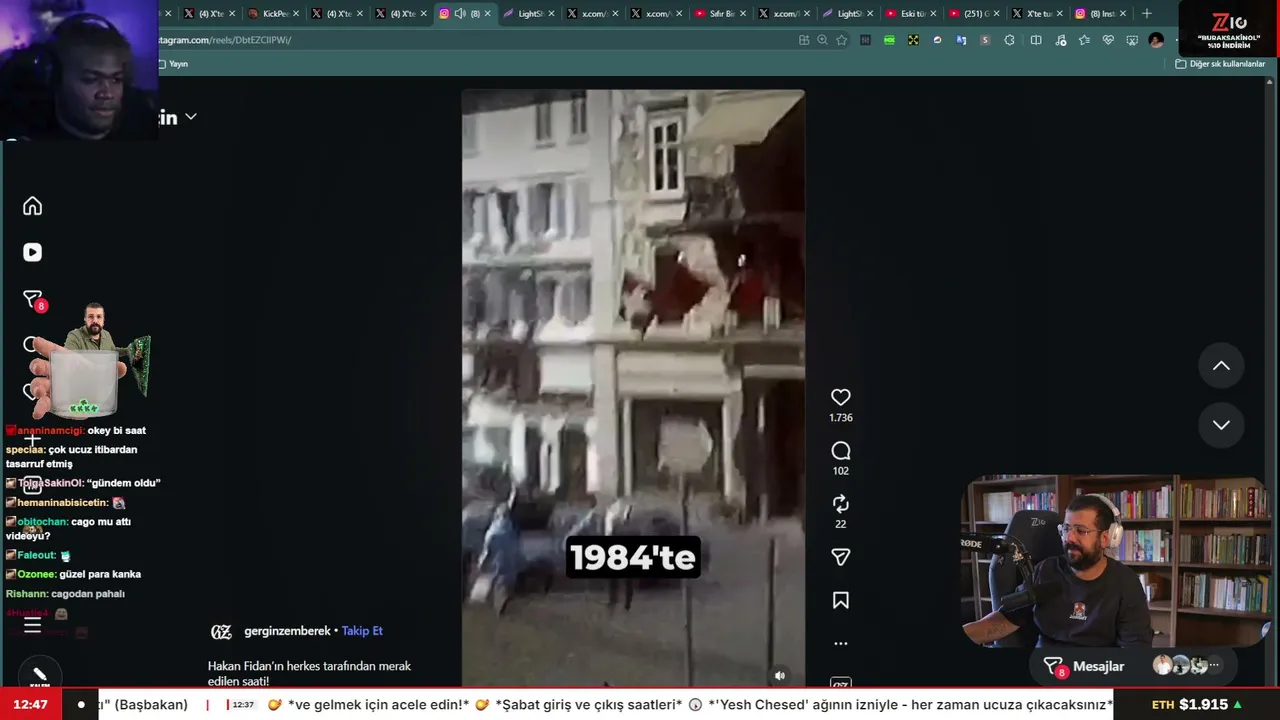Open the reel's three-dot options menu
Viewport: 1280px width, 720px height.
[841, 644]
